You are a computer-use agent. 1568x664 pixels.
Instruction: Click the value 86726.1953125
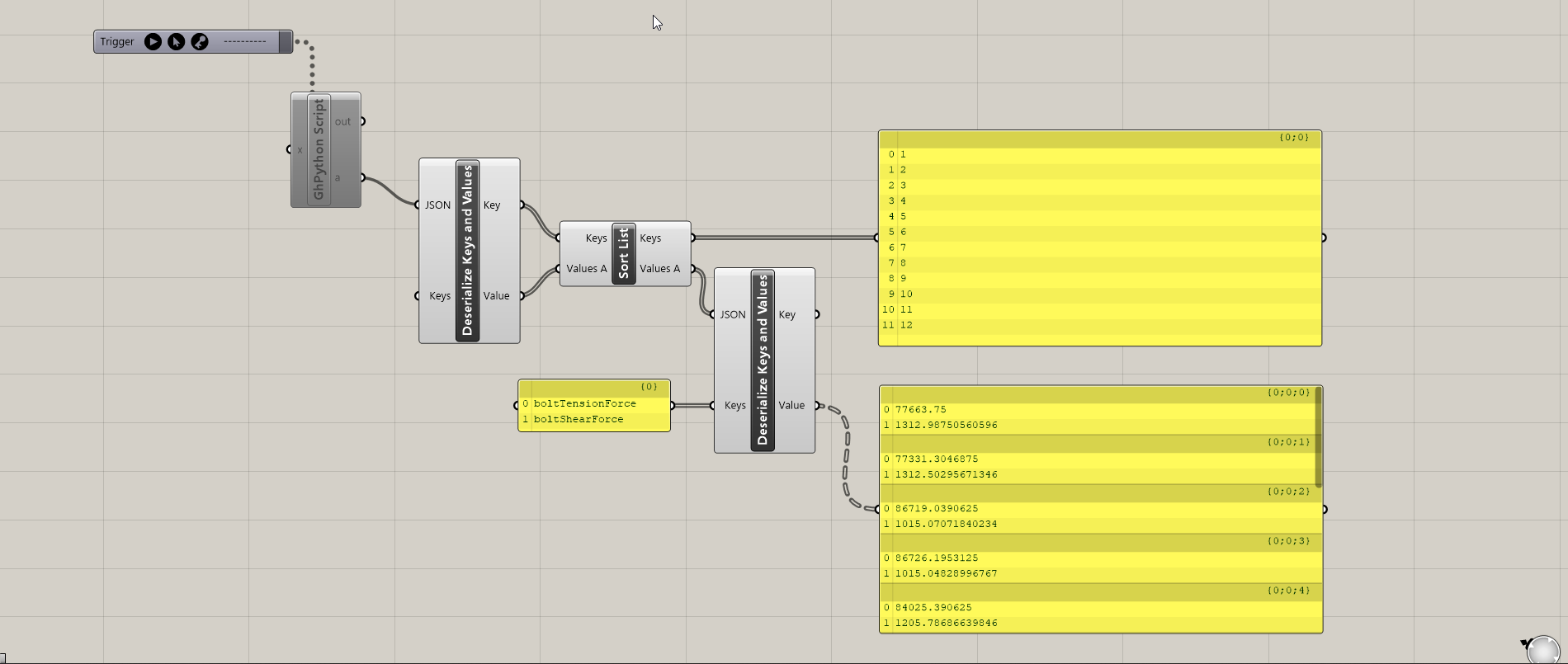[x=936, y=558]
